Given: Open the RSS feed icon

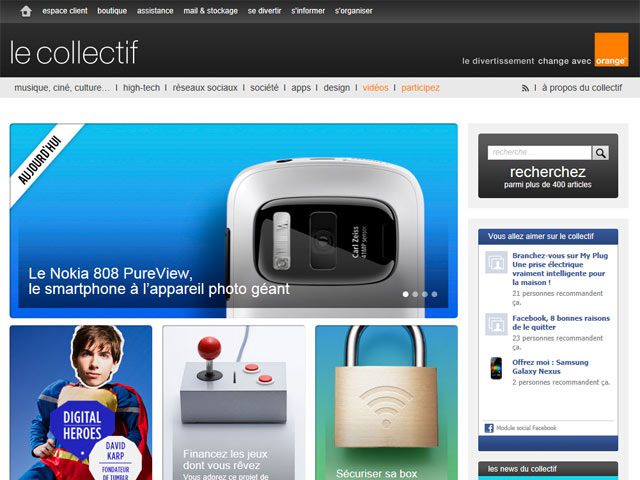Looking at the screenshot, I should point(525,88).
